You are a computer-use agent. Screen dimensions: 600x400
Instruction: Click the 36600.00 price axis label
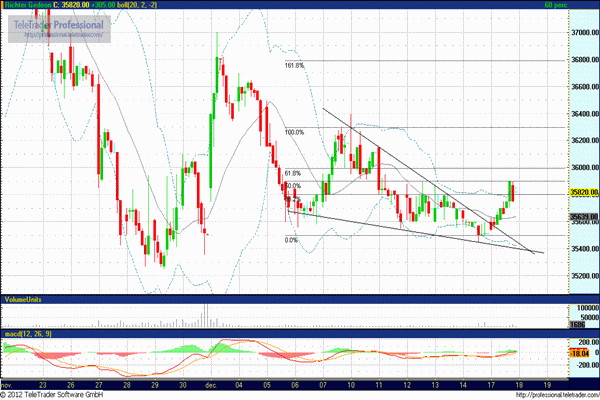[x=585, y=87]
